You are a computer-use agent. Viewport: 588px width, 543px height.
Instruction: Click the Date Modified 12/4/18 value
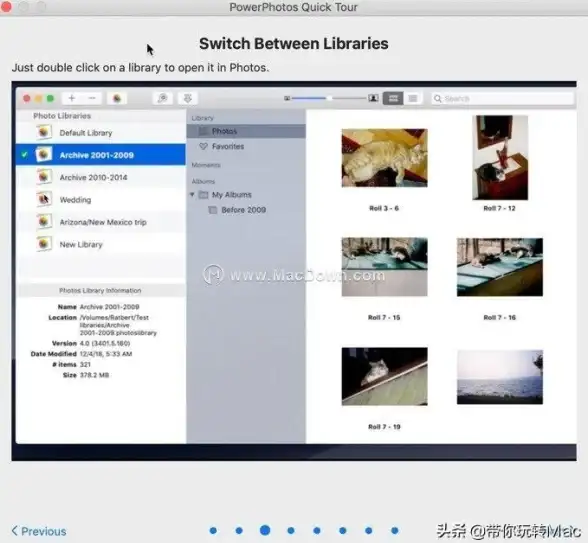(x=106, y=354)
